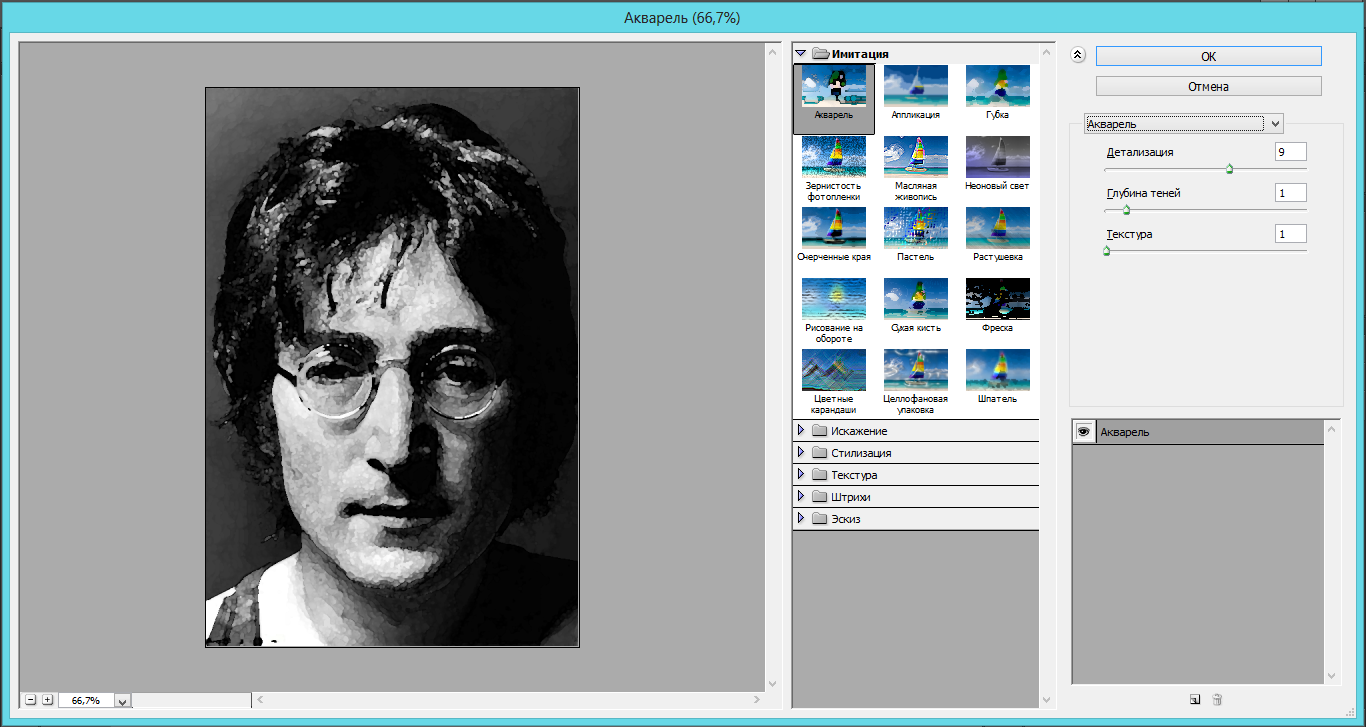
Task: Zoom in preview with plus button
Action: pyautogui.click(x=47, y=700)
